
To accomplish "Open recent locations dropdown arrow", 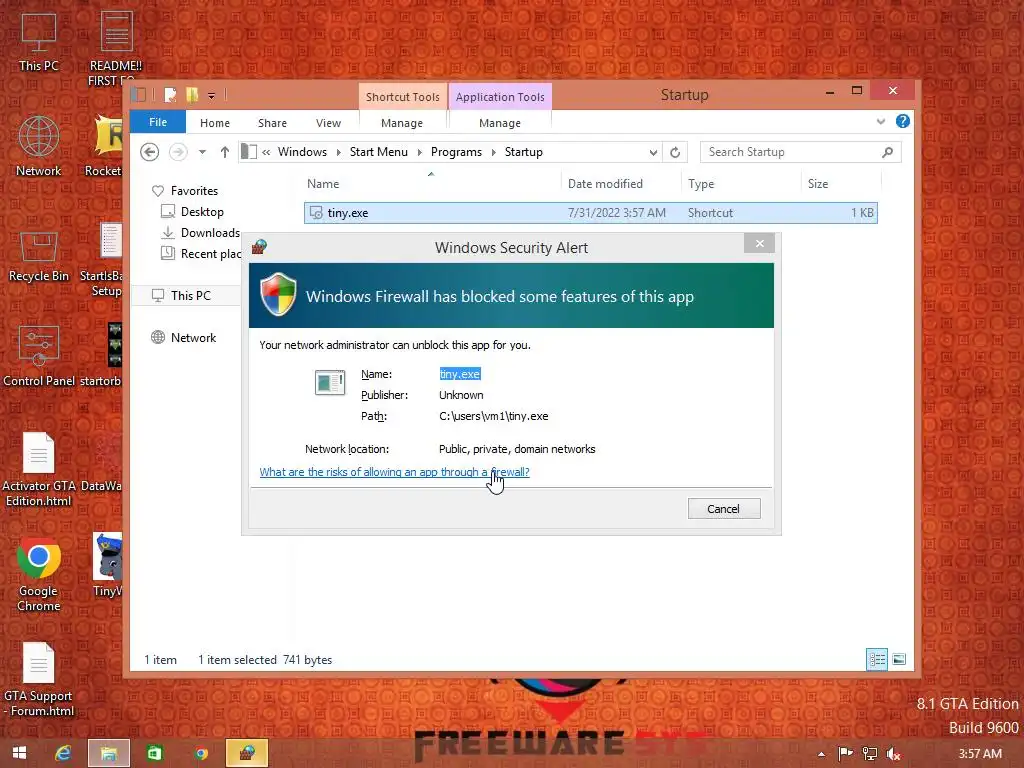I will (x=202, y=152).
